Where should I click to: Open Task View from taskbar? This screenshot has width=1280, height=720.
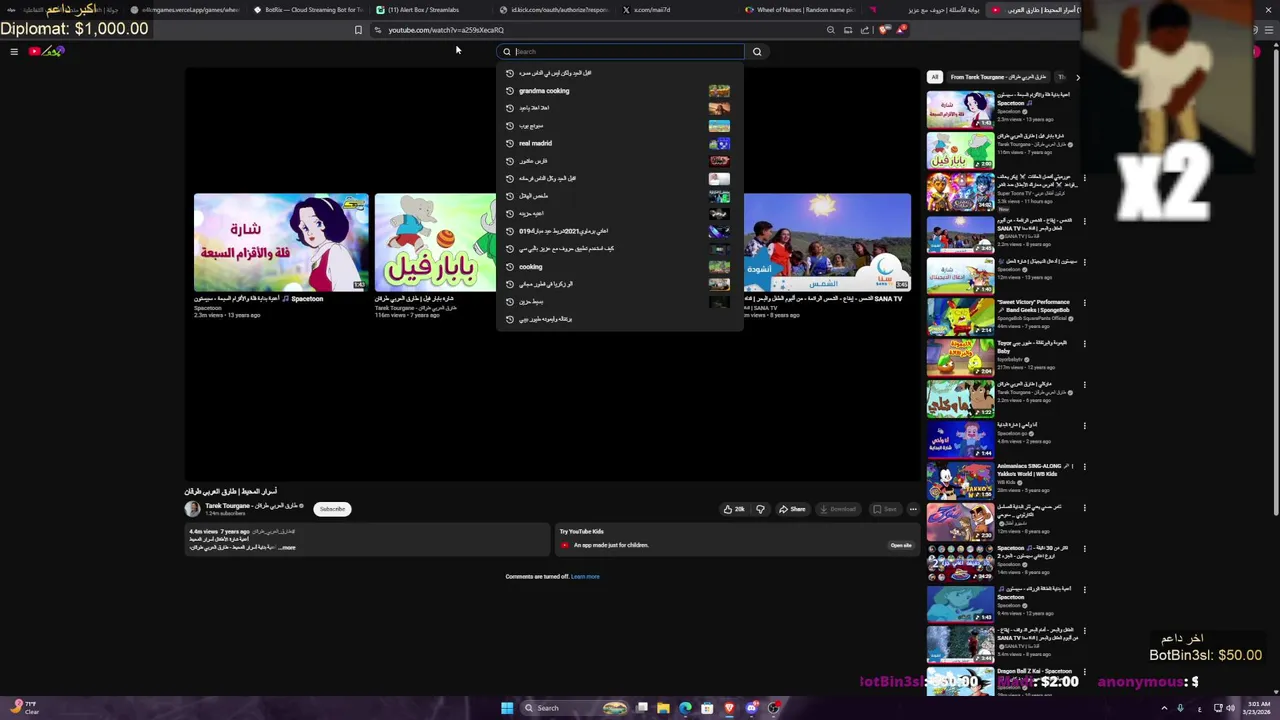(642, 708)
